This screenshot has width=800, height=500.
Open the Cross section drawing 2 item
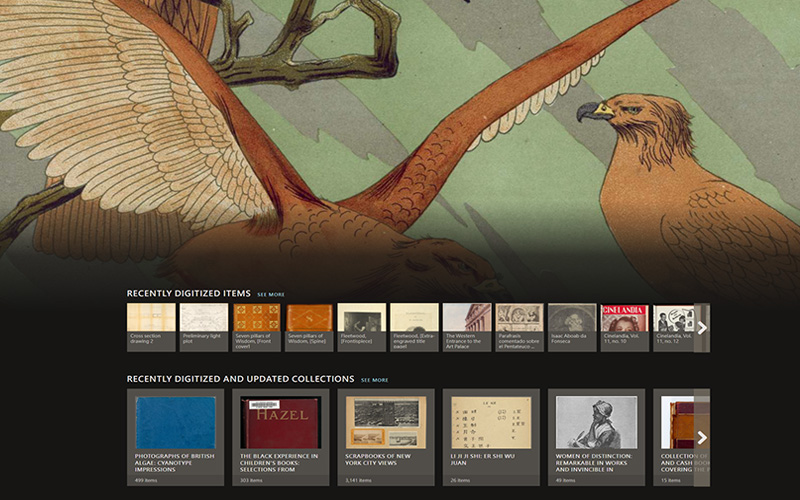151,326
